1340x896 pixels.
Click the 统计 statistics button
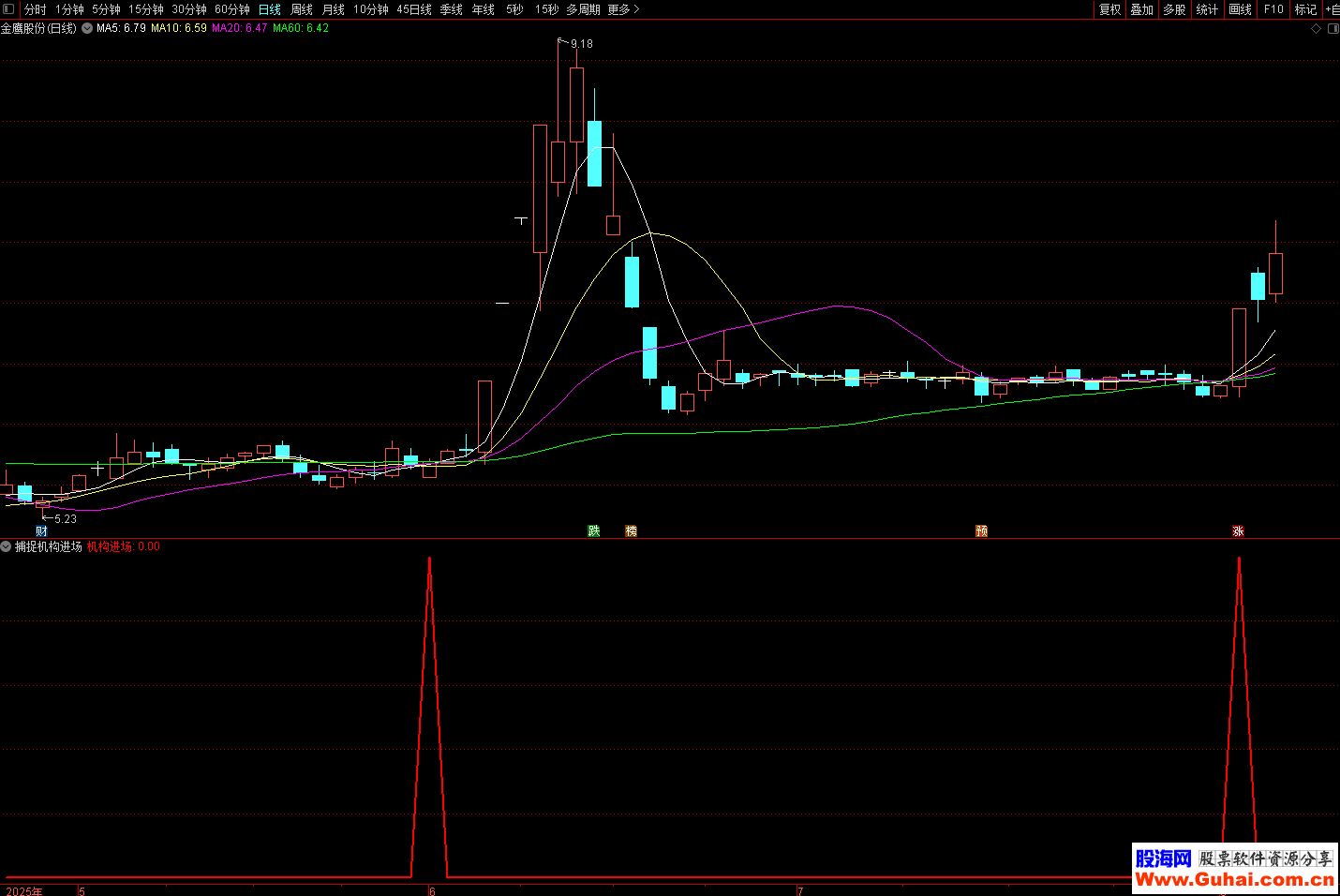[1207, 9]
